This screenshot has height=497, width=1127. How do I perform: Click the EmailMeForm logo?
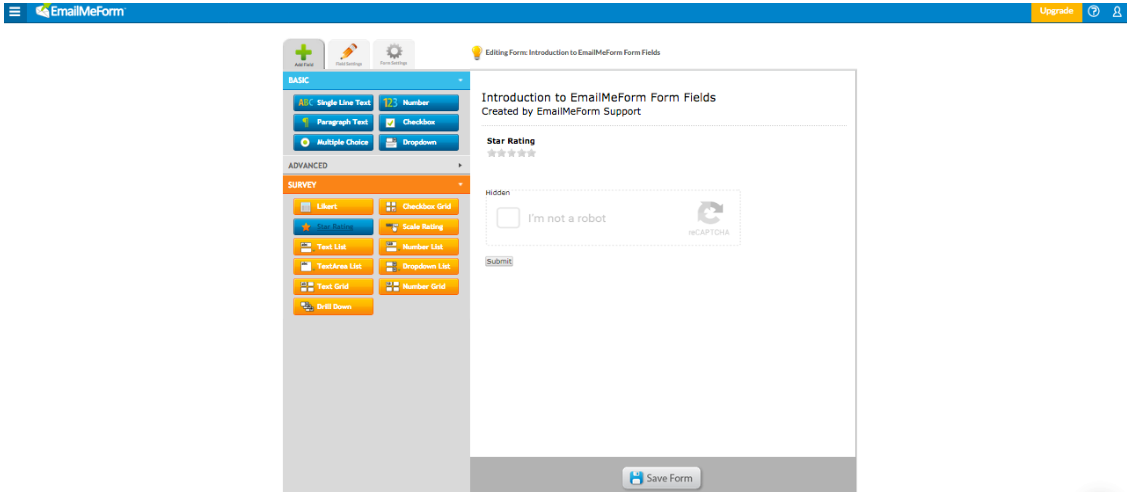pyautogui.click(x=80, y=12)
